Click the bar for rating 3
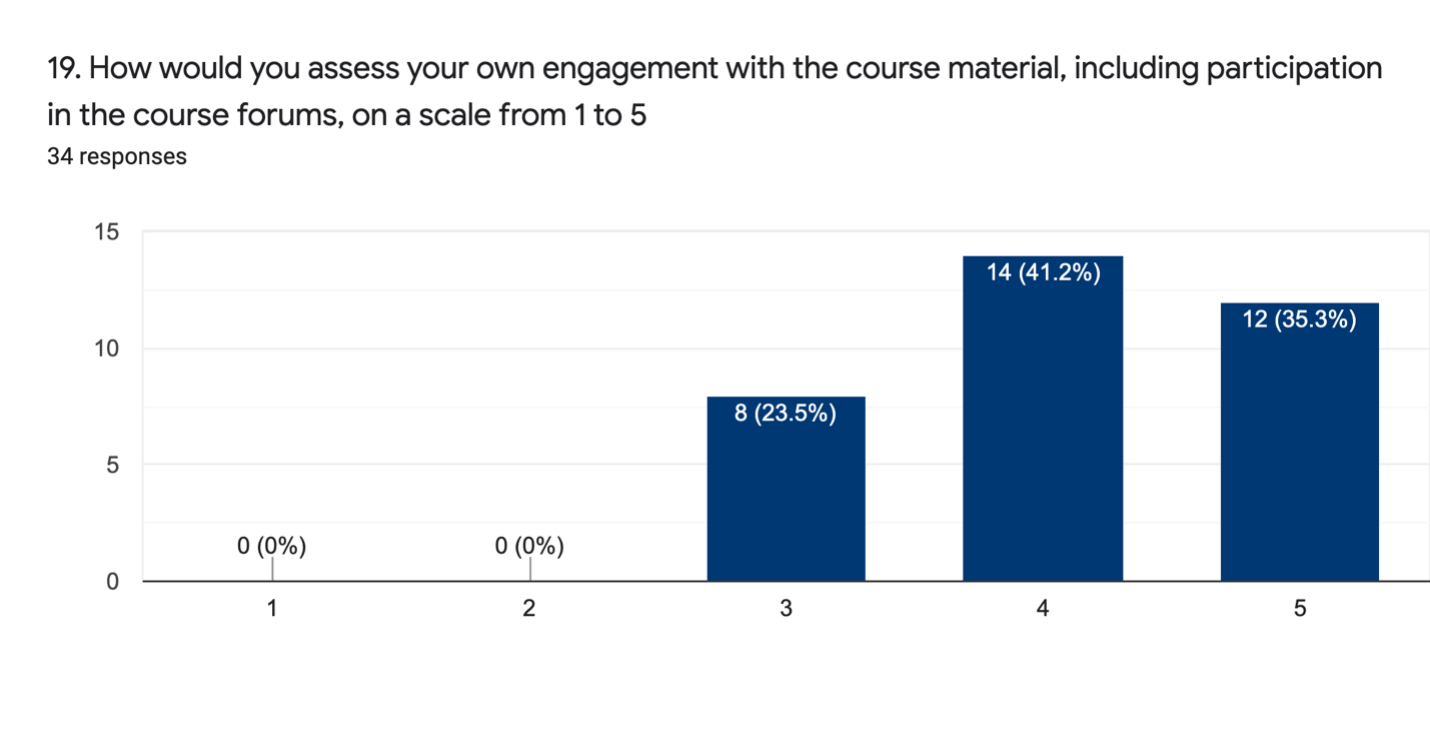This screenshot has height=730, width=1430. coord(786,500)
